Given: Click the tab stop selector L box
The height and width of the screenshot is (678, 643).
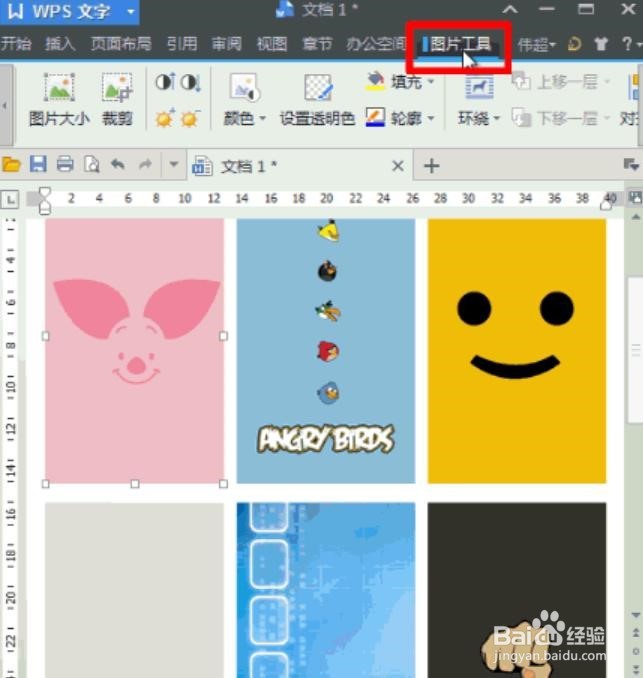Looking at the screenshot, I should (10, 199).
